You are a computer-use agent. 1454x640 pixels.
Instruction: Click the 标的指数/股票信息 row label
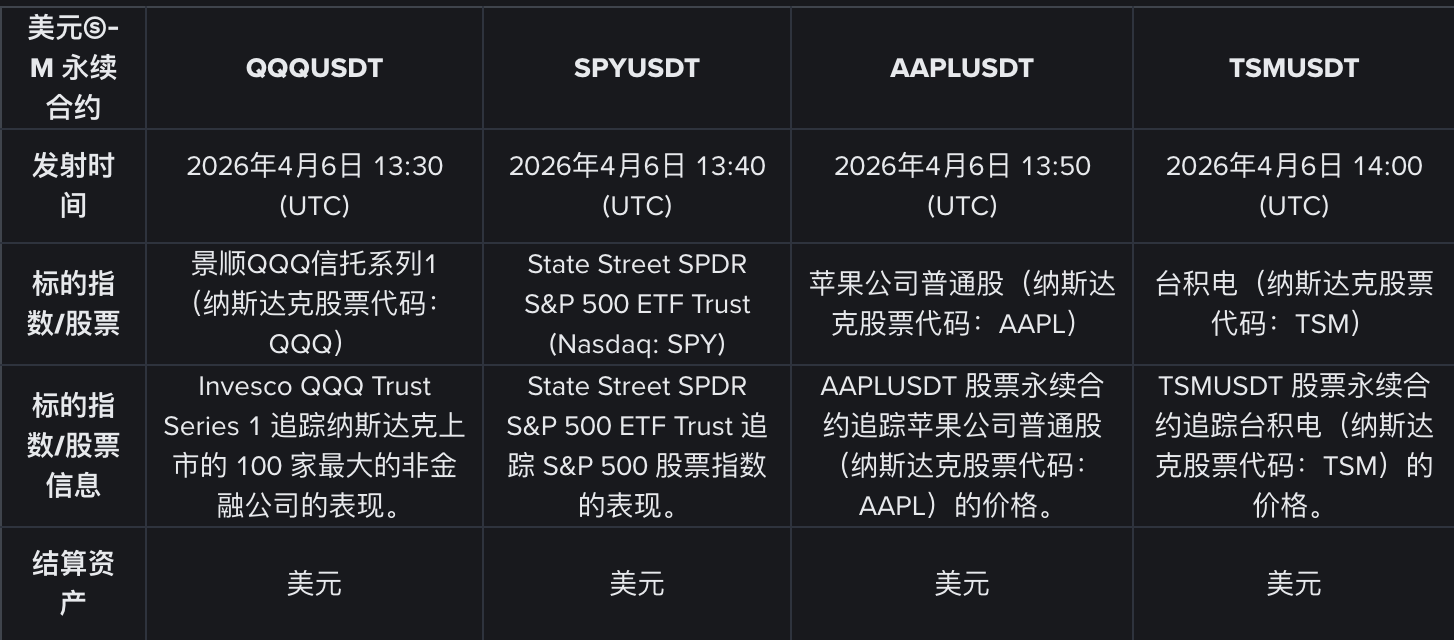tap(73, 446)
